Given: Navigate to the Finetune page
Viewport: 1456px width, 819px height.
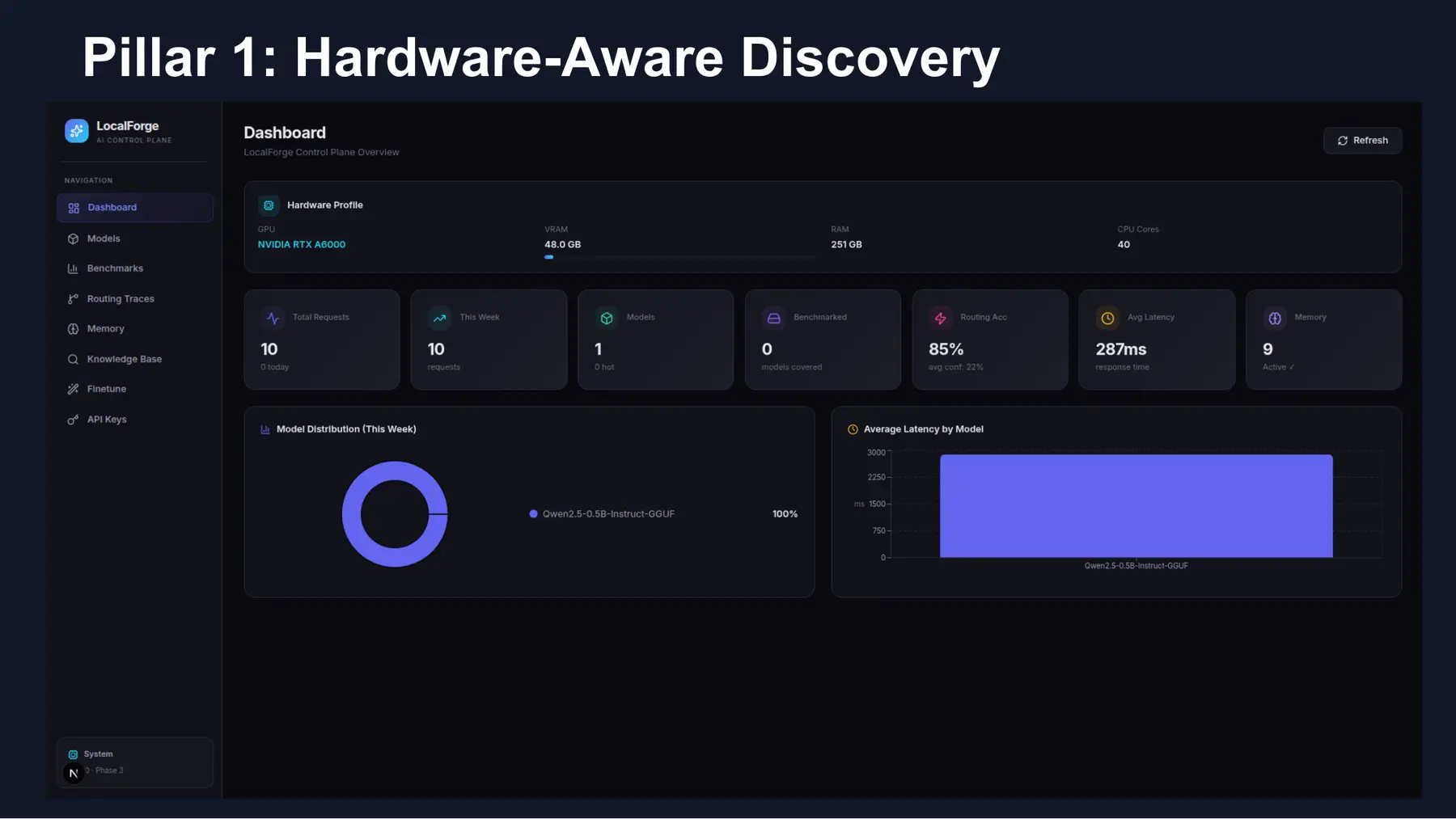Looking at the screenshot, I should tap(135, 389).
